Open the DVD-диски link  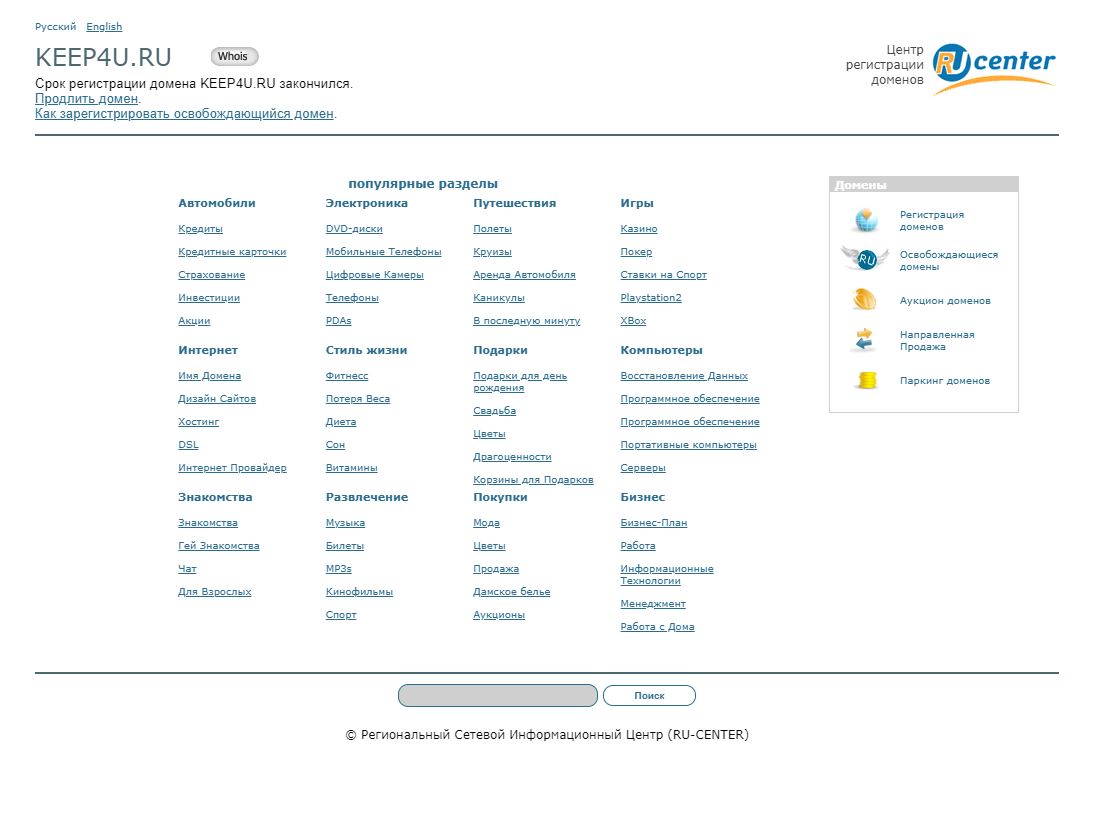click(354, 229)
